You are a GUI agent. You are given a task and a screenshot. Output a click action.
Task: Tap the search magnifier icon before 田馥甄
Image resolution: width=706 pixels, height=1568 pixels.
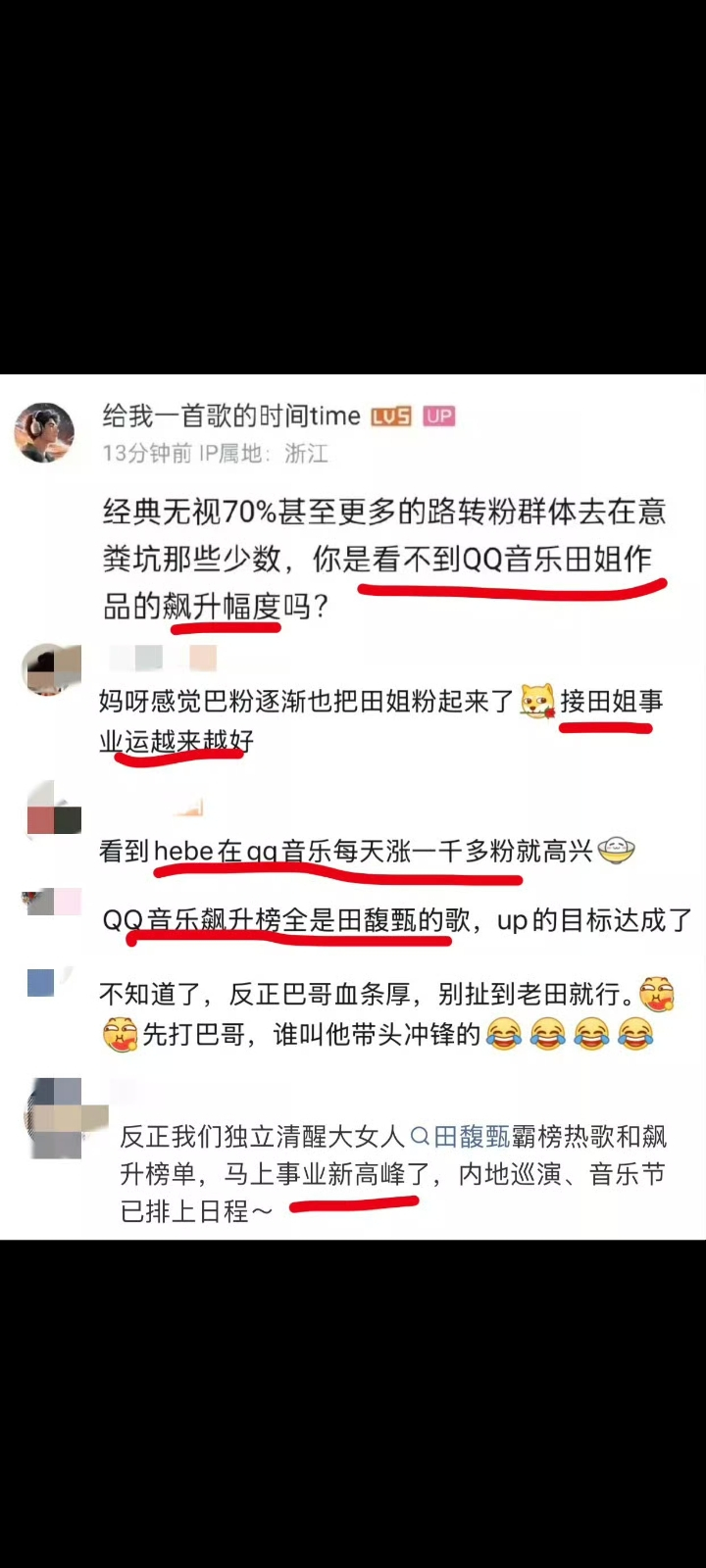coord(420,1137)
